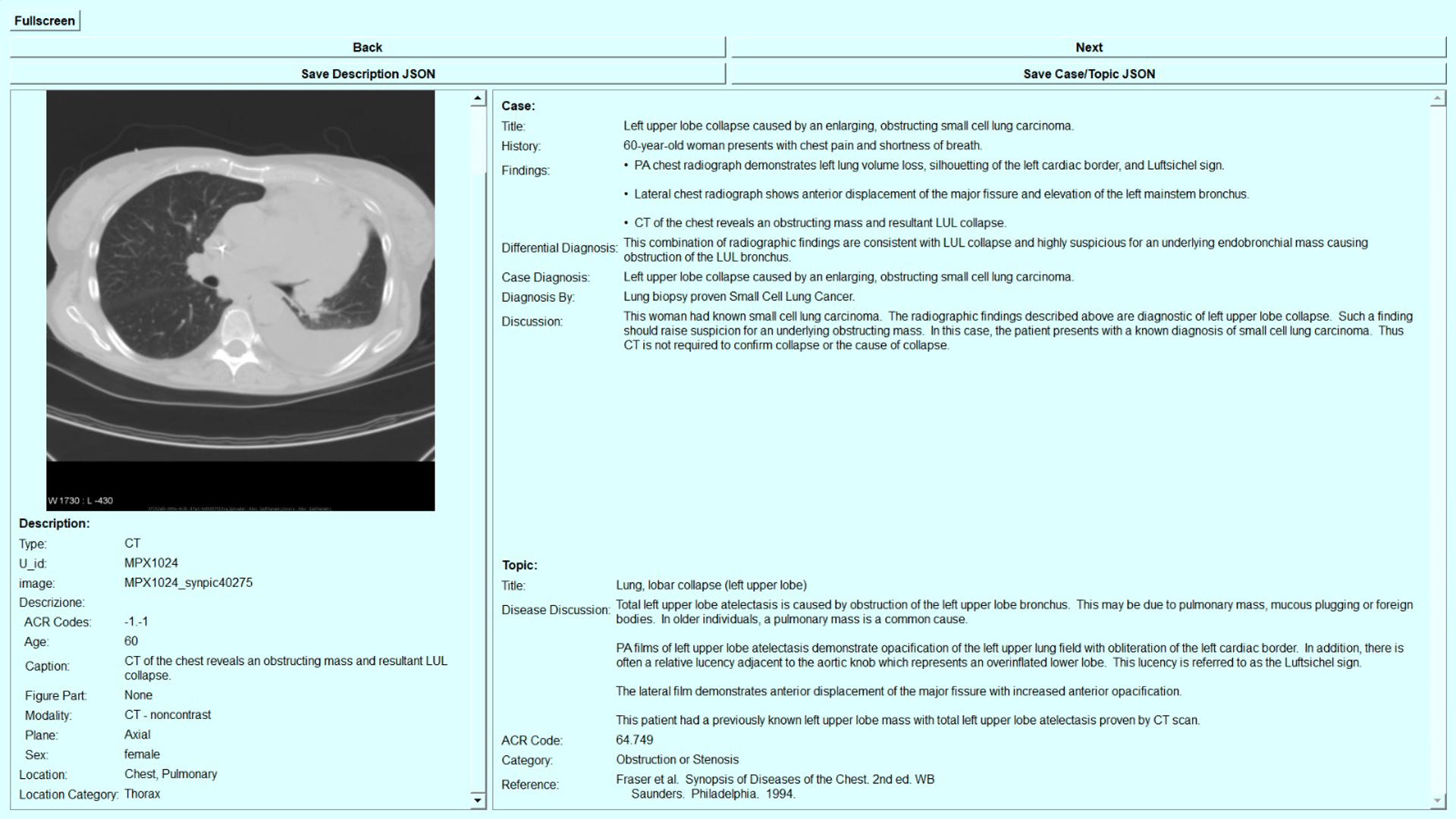Click the History text line
Screen dimensions: 1456x819
point(802,146)
